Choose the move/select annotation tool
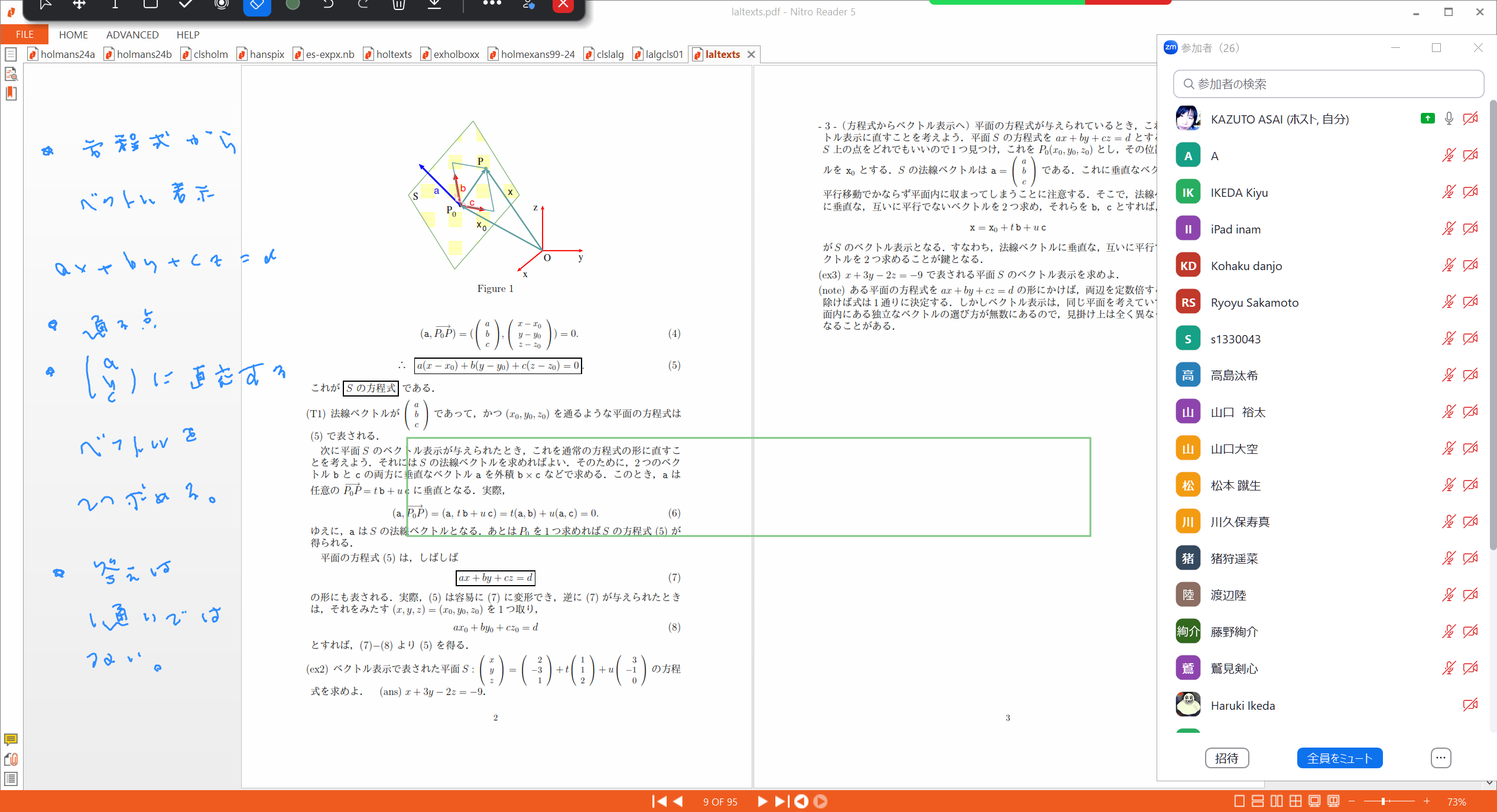 79,5
